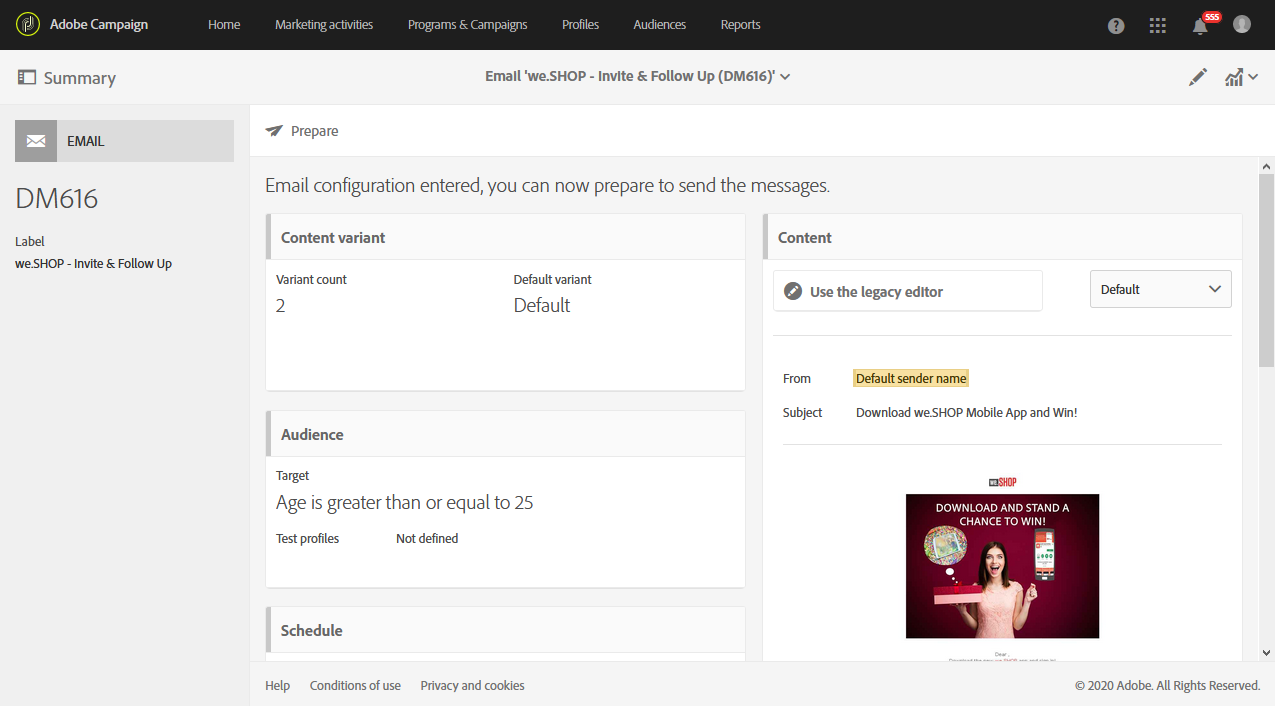Open the apps grid switcher icon
The image size is (1275, 706).
tap(1158, 26)
